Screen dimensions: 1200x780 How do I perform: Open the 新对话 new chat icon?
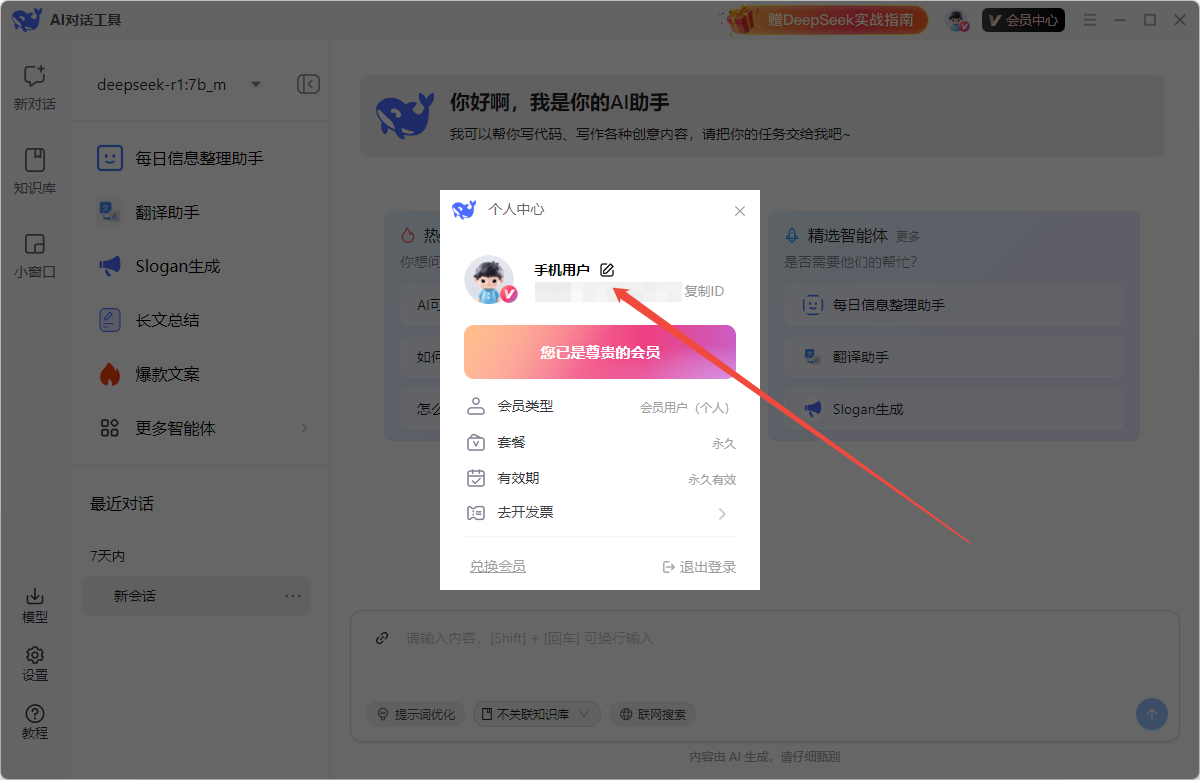35,86
